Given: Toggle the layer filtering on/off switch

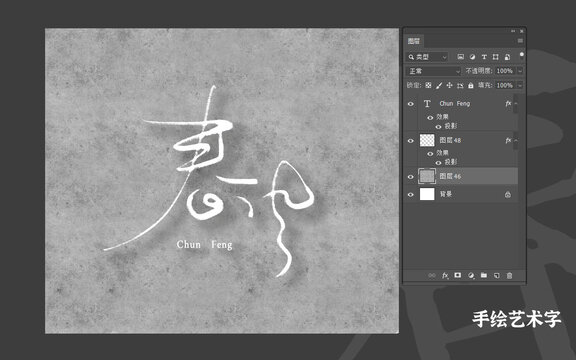Looking at the screenshot, I should 521,56.
